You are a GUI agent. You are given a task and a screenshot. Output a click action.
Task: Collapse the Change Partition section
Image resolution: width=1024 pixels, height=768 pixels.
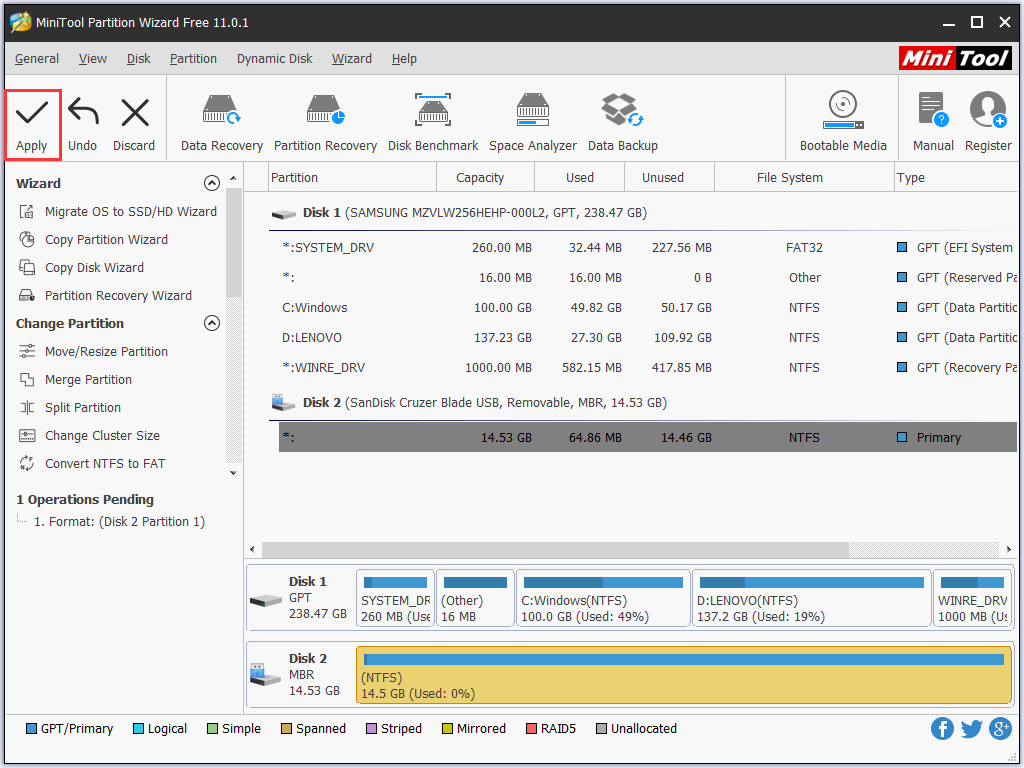point(212,323)
